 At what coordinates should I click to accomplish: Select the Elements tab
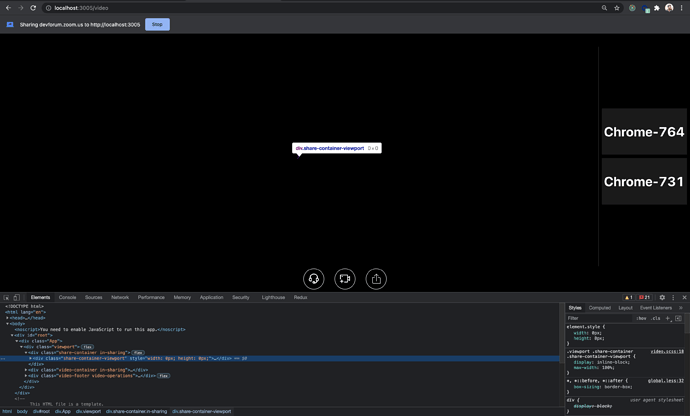pos(40,298)
